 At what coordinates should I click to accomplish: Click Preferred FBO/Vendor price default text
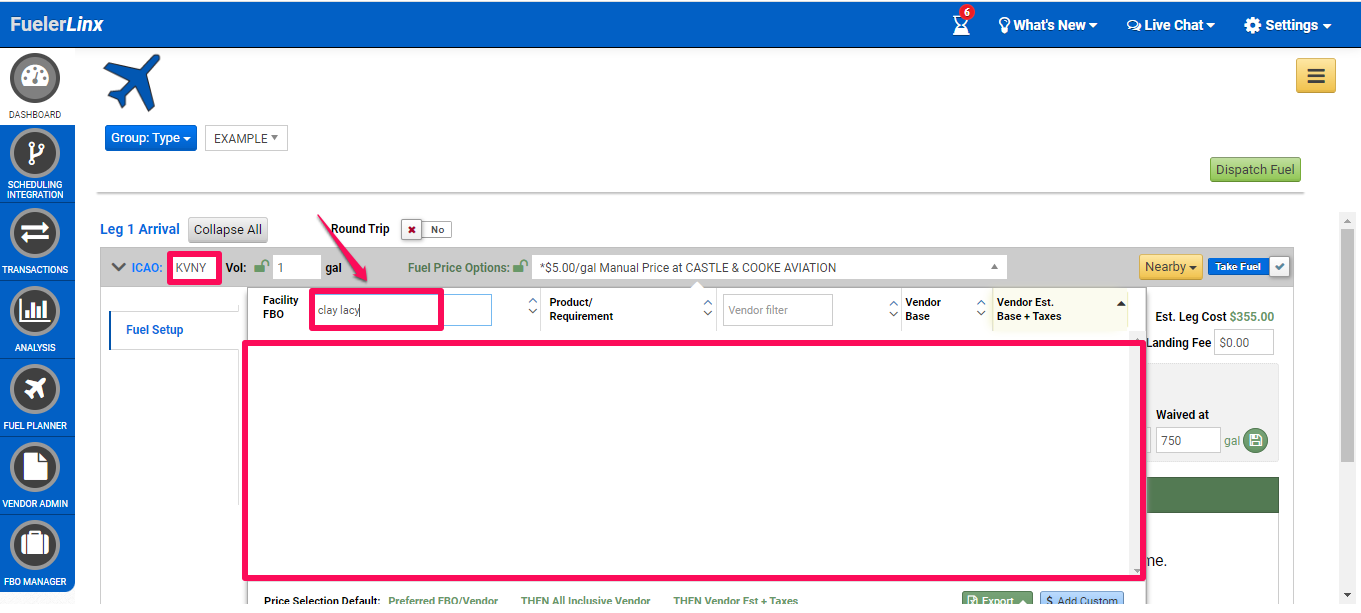(443, 601)
